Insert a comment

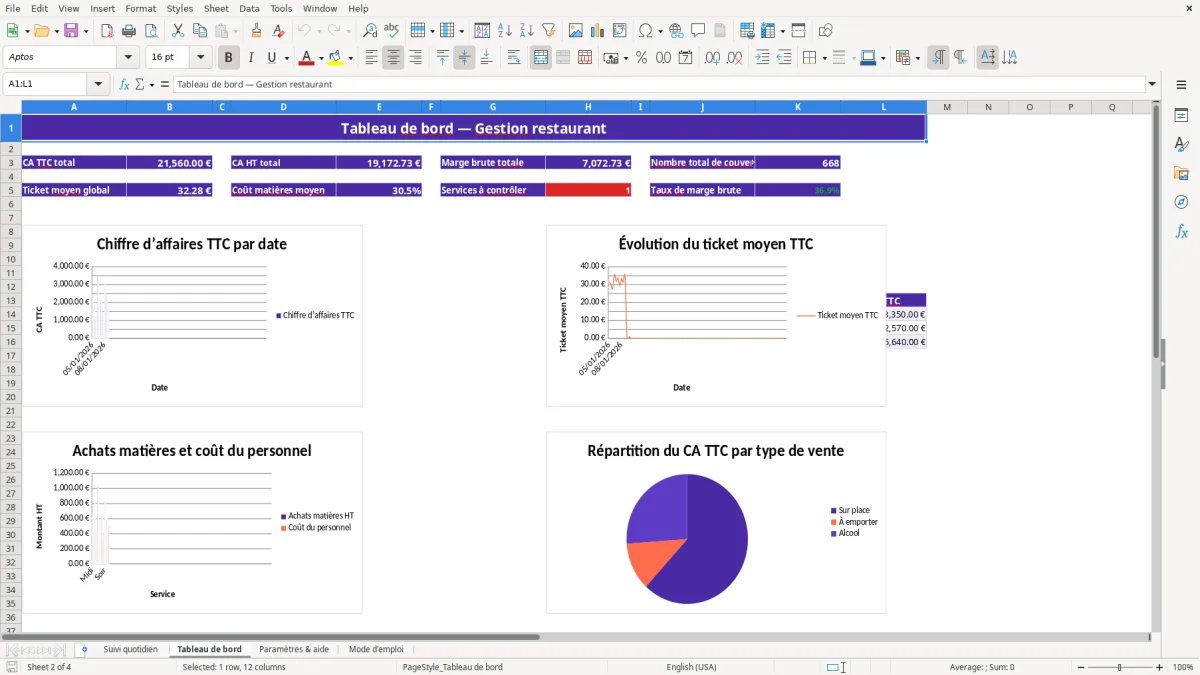pos(698,31)
